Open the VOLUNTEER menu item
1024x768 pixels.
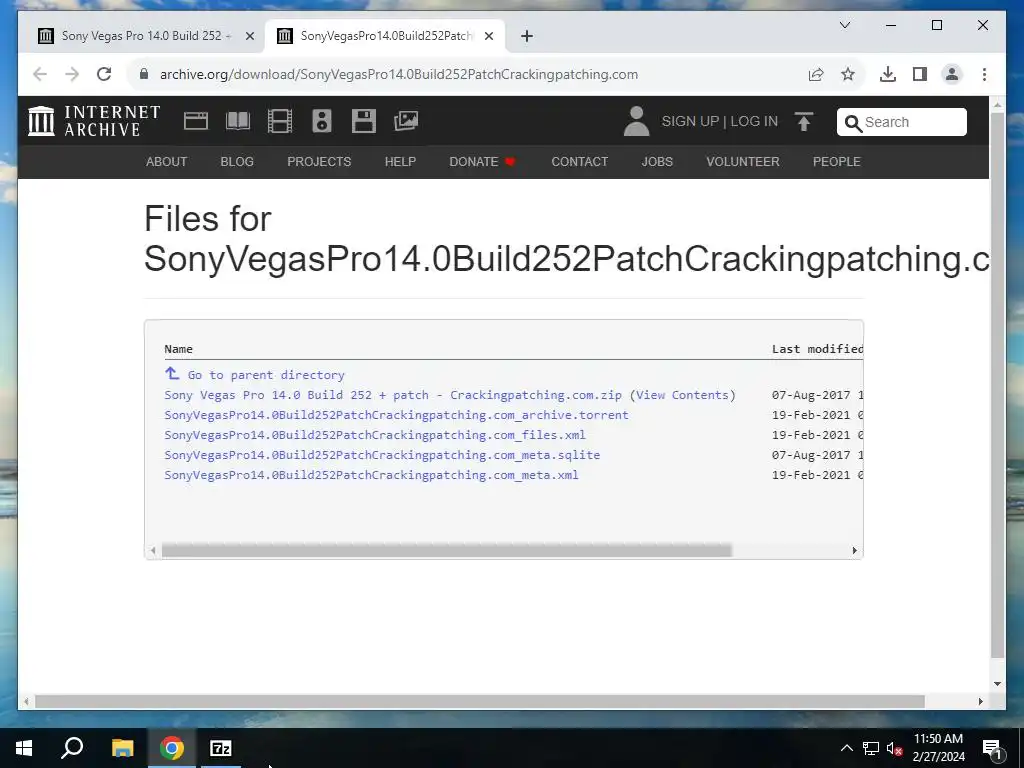(743, 162)
